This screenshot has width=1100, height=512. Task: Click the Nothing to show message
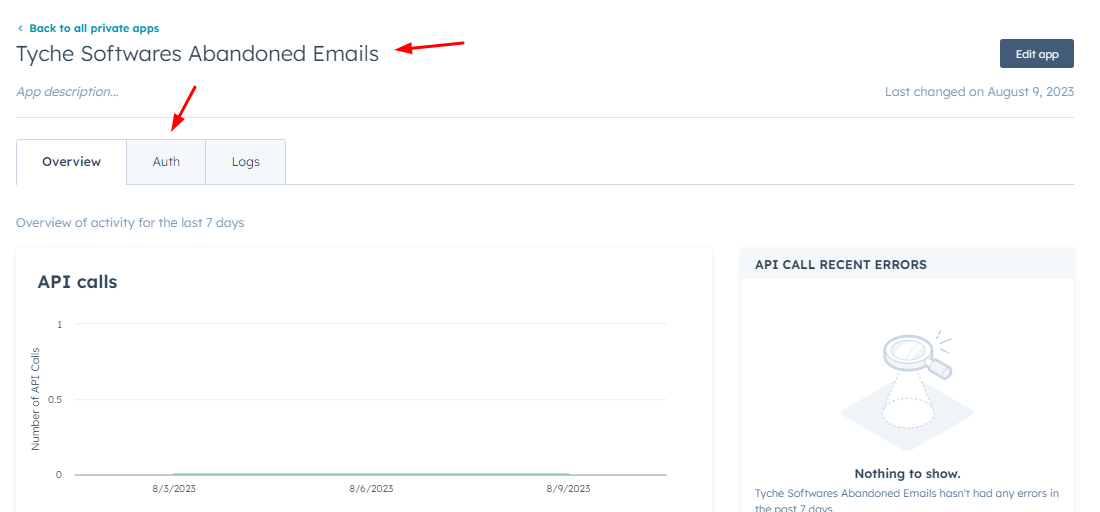[907, 473]
